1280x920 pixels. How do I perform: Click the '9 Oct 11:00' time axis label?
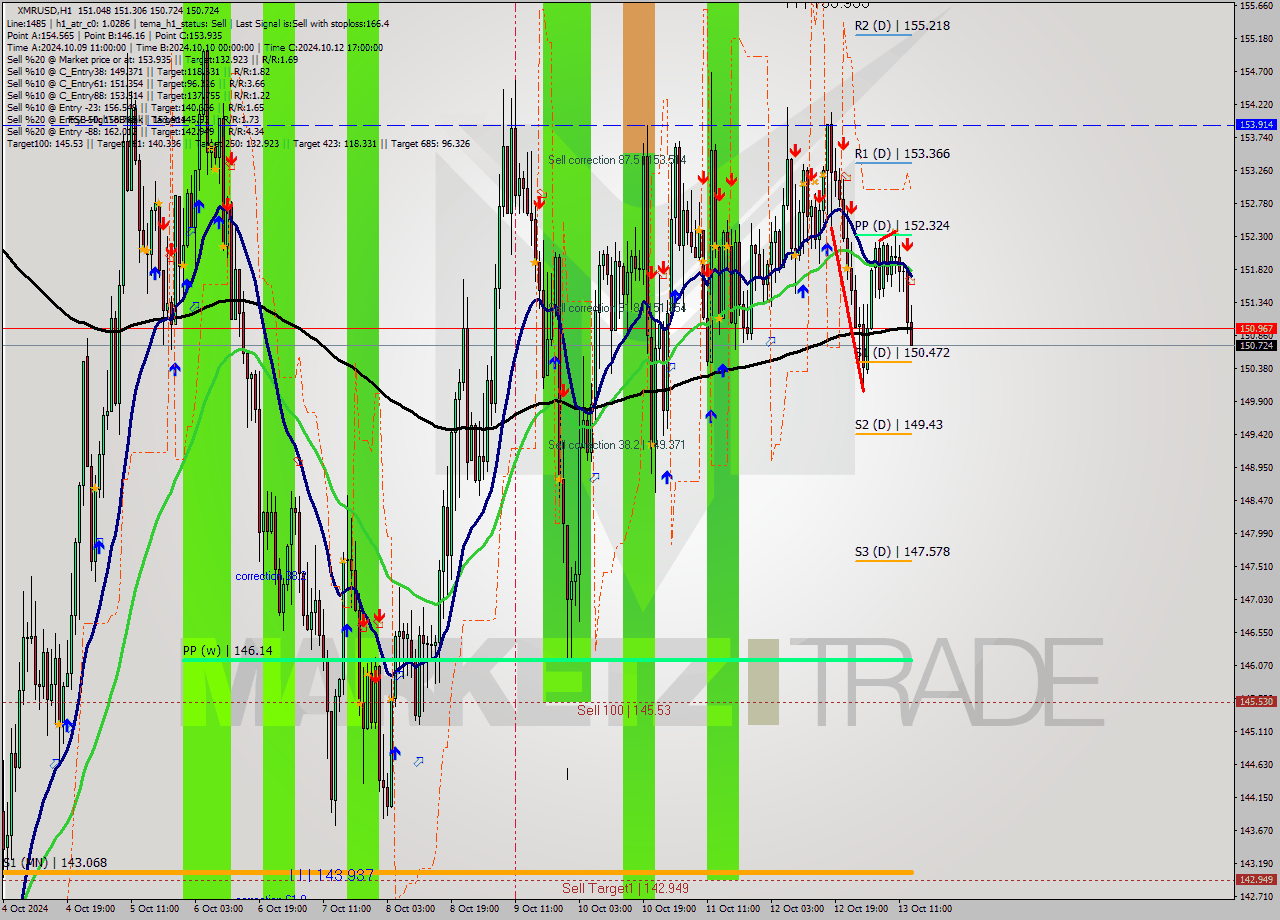[539, 910]
